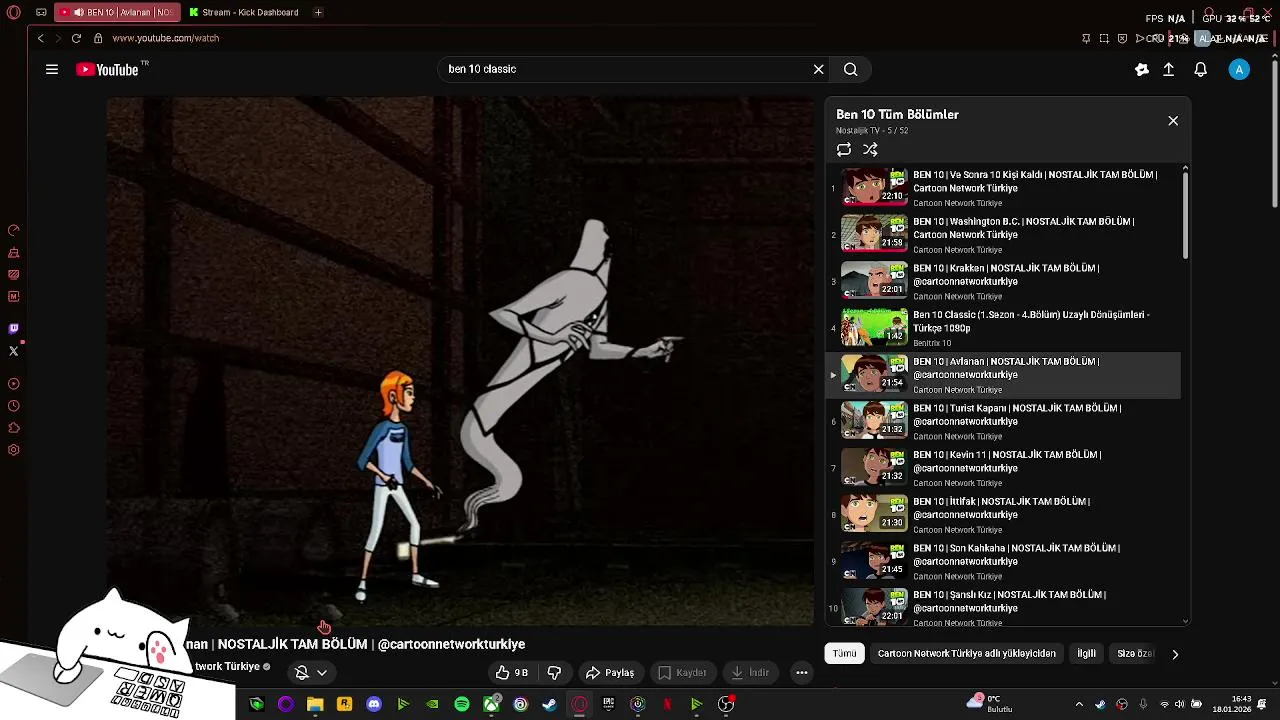Open YouTube notifications bell
The height and width of the screenshot is (720, 1280).
1201,69
